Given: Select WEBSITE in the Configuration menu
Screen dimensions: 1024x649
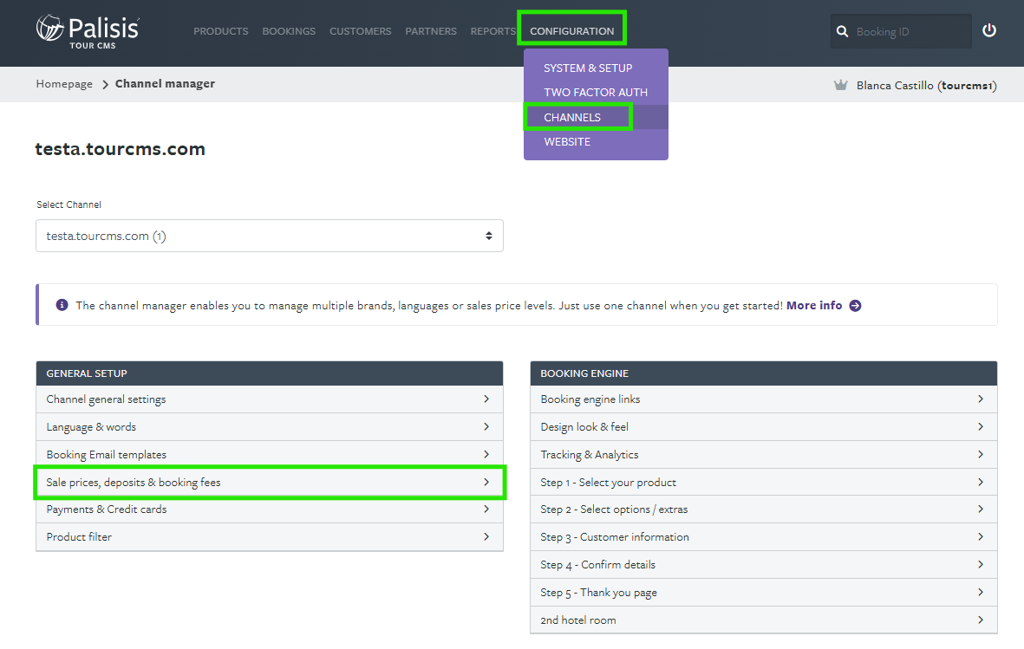Looking at the screenshot, I should [x=567, y=142].
